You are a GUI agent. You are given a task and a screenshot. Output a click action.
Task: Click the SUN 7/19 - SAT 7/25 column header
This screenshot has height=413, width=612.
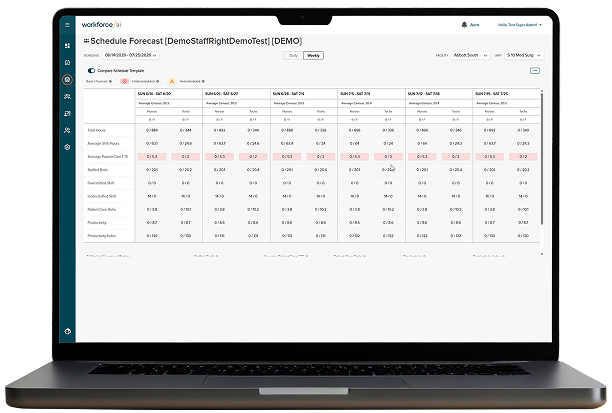pyautogui.click(x=492, y=94)
